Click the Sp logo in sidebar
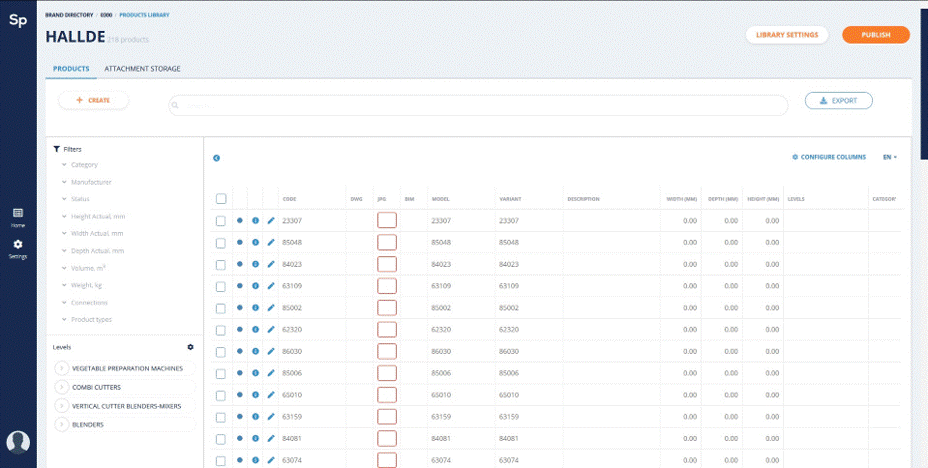This screenshot has height=468, width=928. pyautogui.click(x=18, y=21)
